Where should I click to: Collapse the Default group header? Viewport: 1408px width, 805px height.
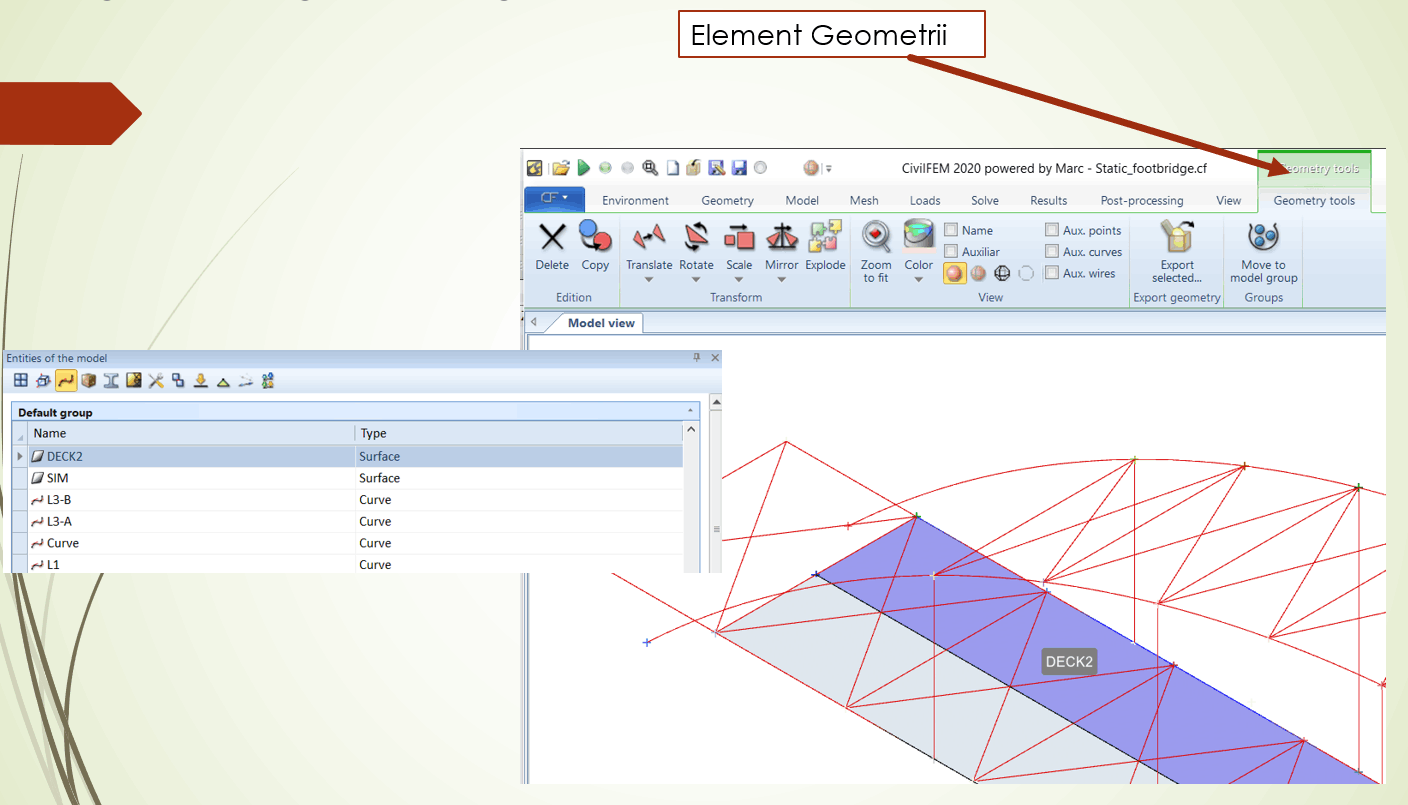[x=690, y=412]
